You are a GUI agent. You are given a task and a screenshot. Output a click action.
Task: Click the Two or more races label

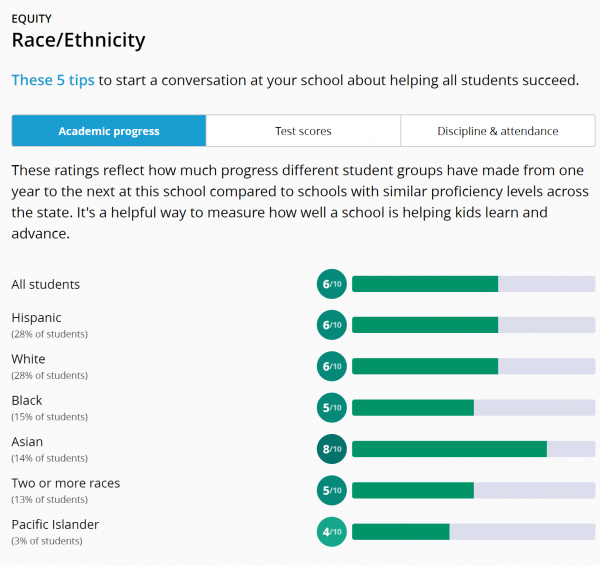(65, 483)
